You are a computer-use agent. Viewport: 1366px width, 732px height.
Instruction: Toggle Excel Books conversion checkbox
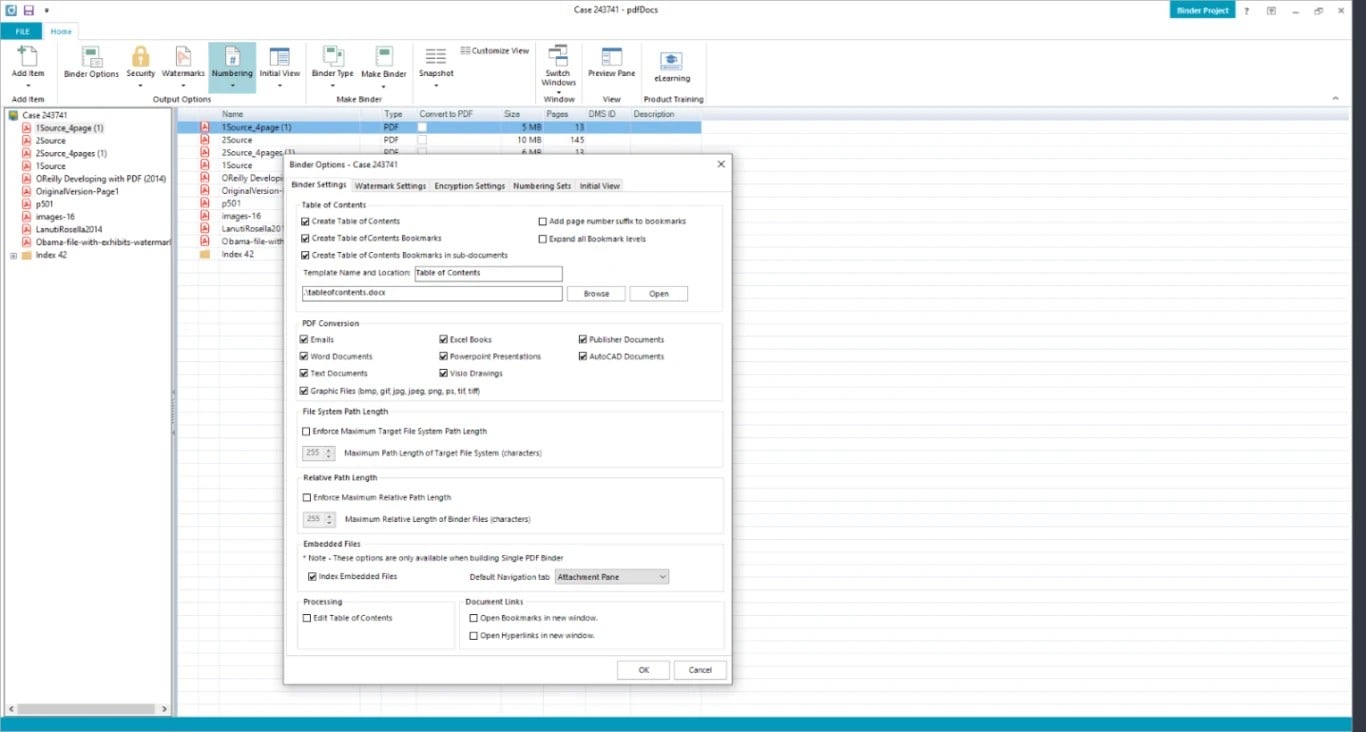coord(444,340)
